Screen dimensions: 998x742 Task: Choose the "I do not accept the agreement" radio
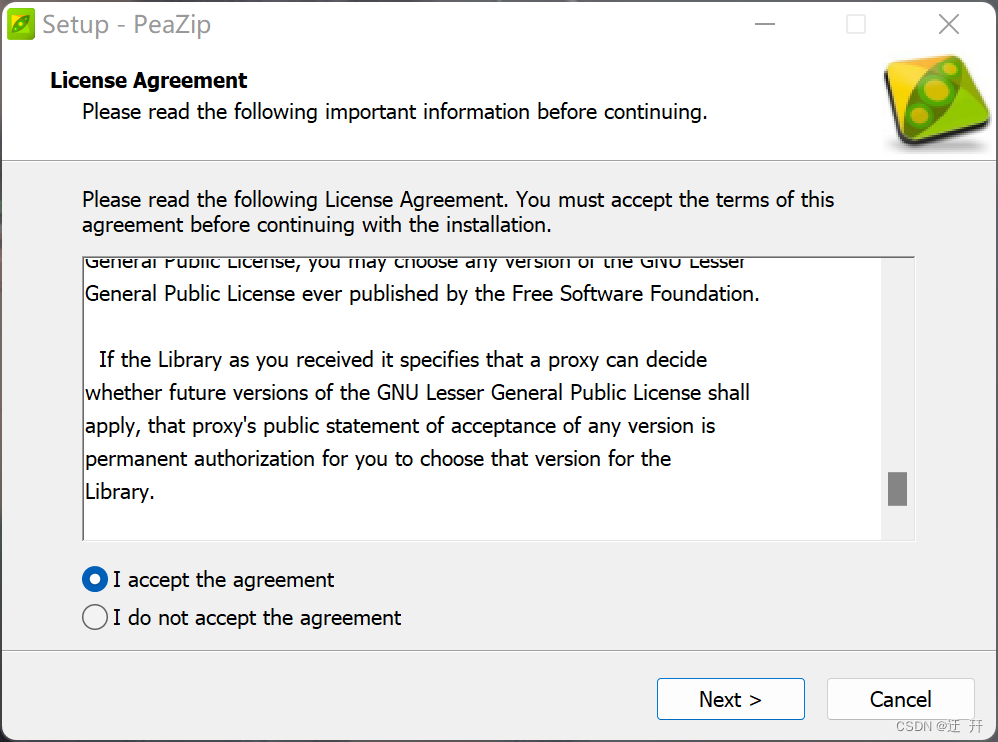95,617
